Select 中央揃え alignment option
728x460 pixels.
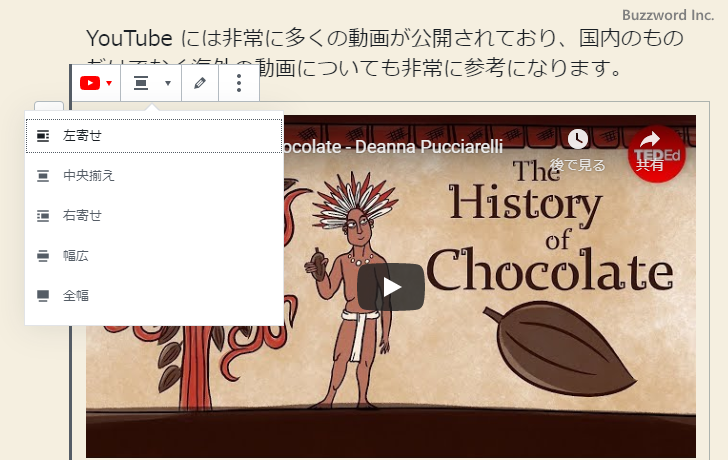tap(154, 175)
